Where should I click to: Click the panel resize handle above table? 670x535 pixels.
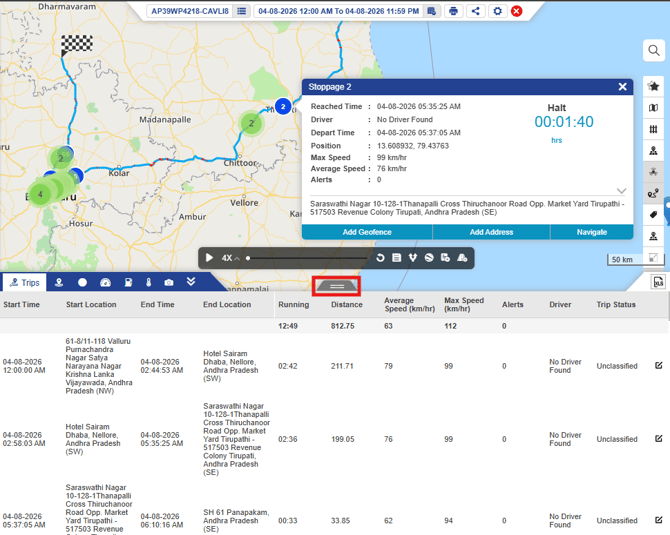337,286
